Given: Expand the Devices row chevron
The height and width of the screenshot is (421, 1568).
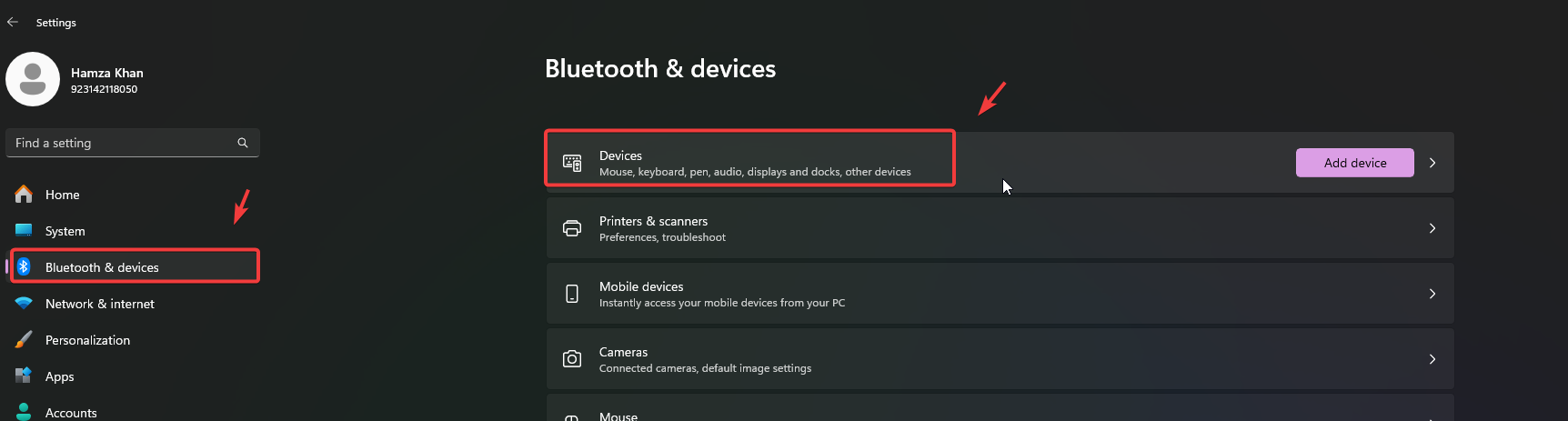Looking at the screenshot, I should pyautogui.click(x=1432, y=163).
